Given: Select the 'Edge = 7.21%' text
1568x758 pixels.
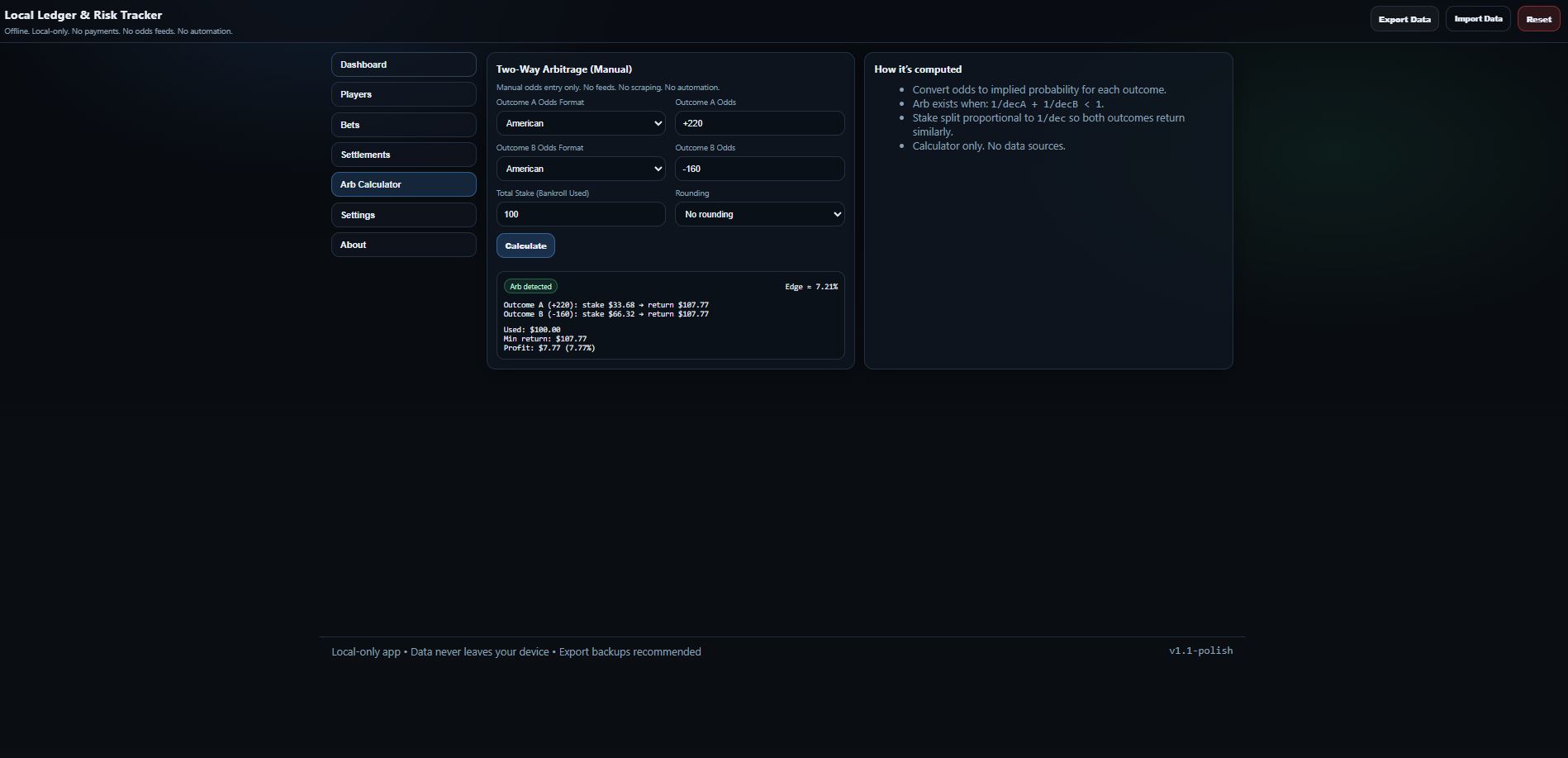Looking at the screenshot, I should click(811, 287).
